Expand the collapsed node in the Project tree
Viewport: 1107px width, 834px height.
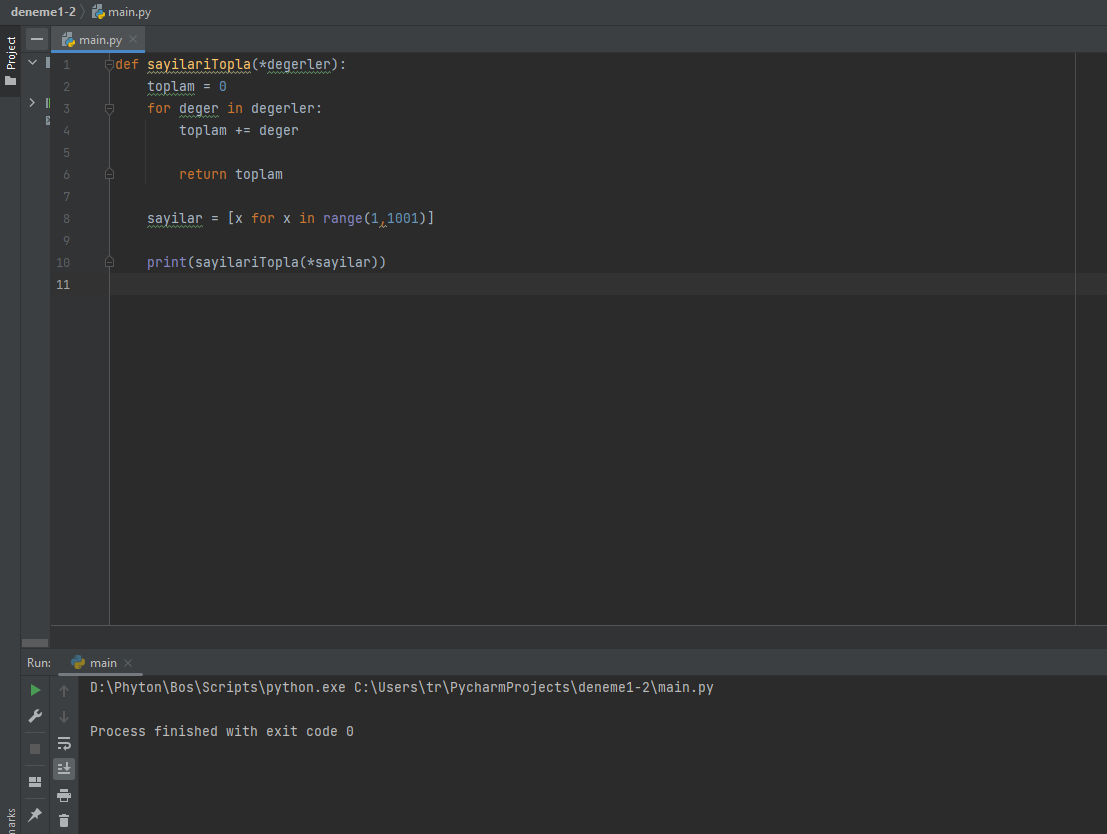(32, 102)
